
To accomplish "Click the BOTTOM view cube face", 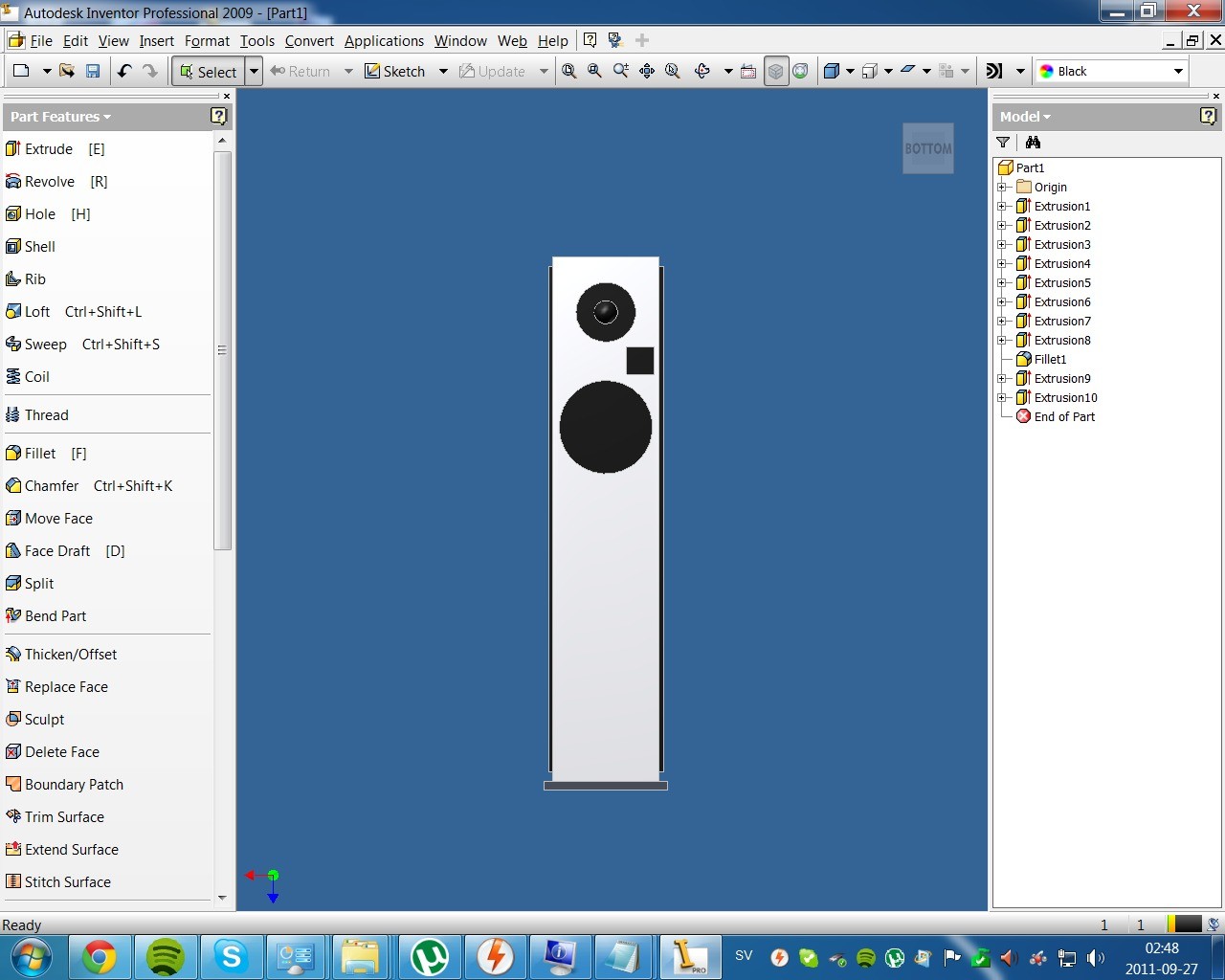I will coord(928,148).
